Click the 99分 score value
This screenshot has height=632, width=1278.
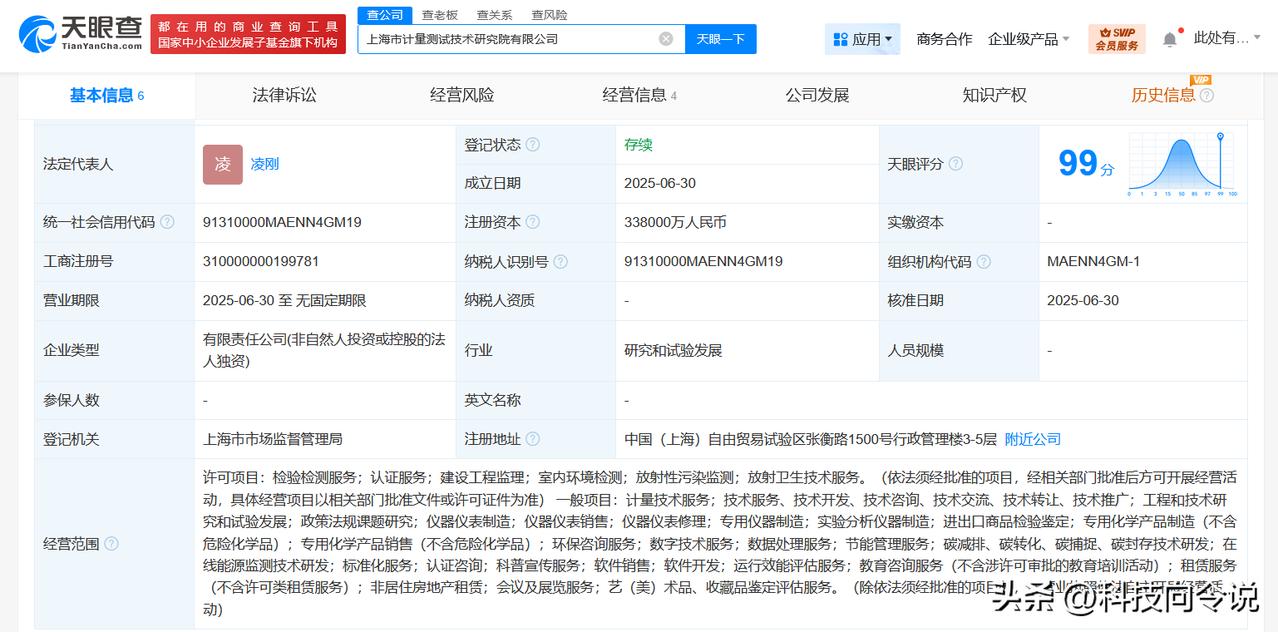point(1086,163)
